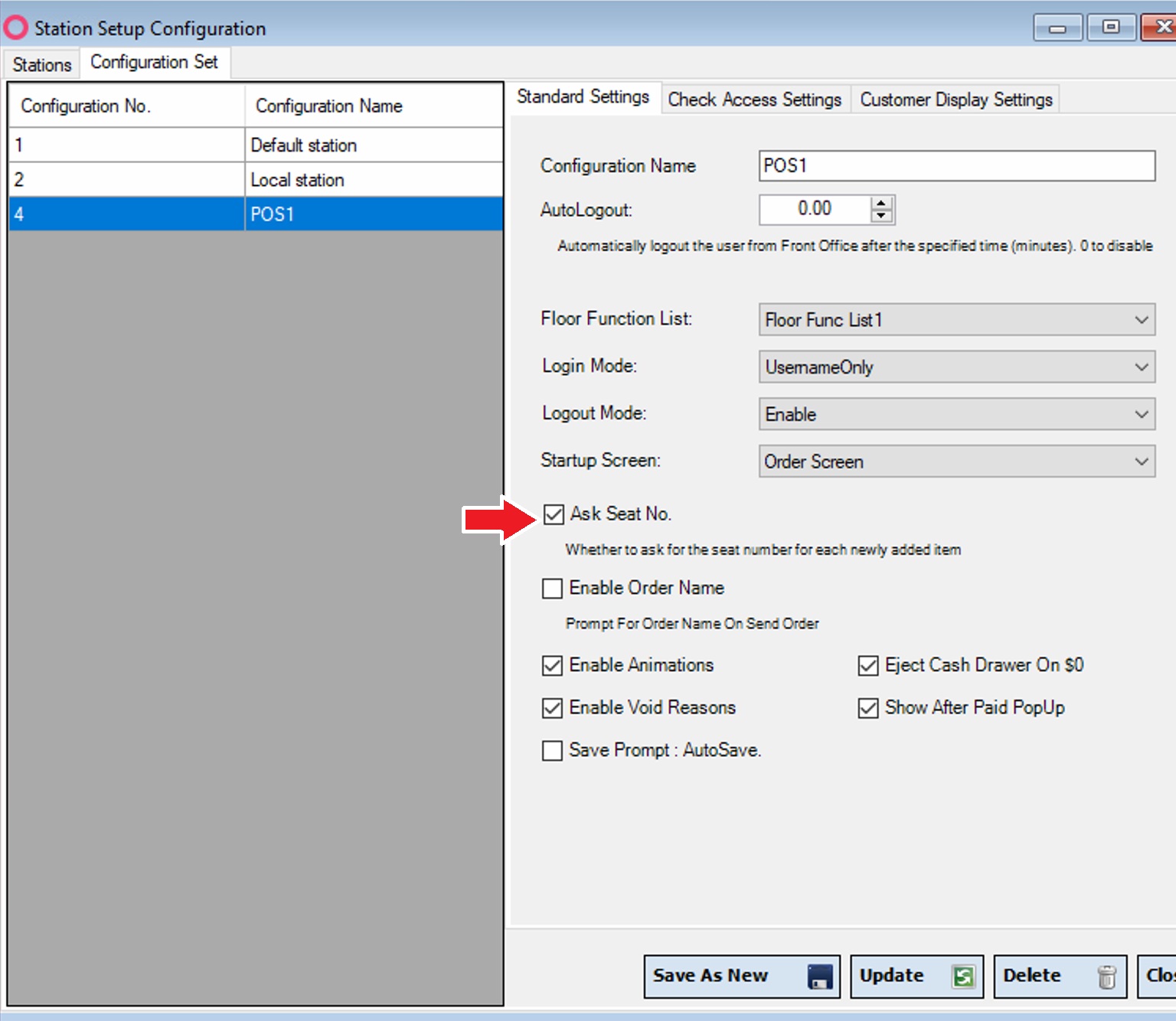This screenshot has height=1021, width=1176.
Task: Decrease AutoLogout value with down arrow
Action: [882, 216]
